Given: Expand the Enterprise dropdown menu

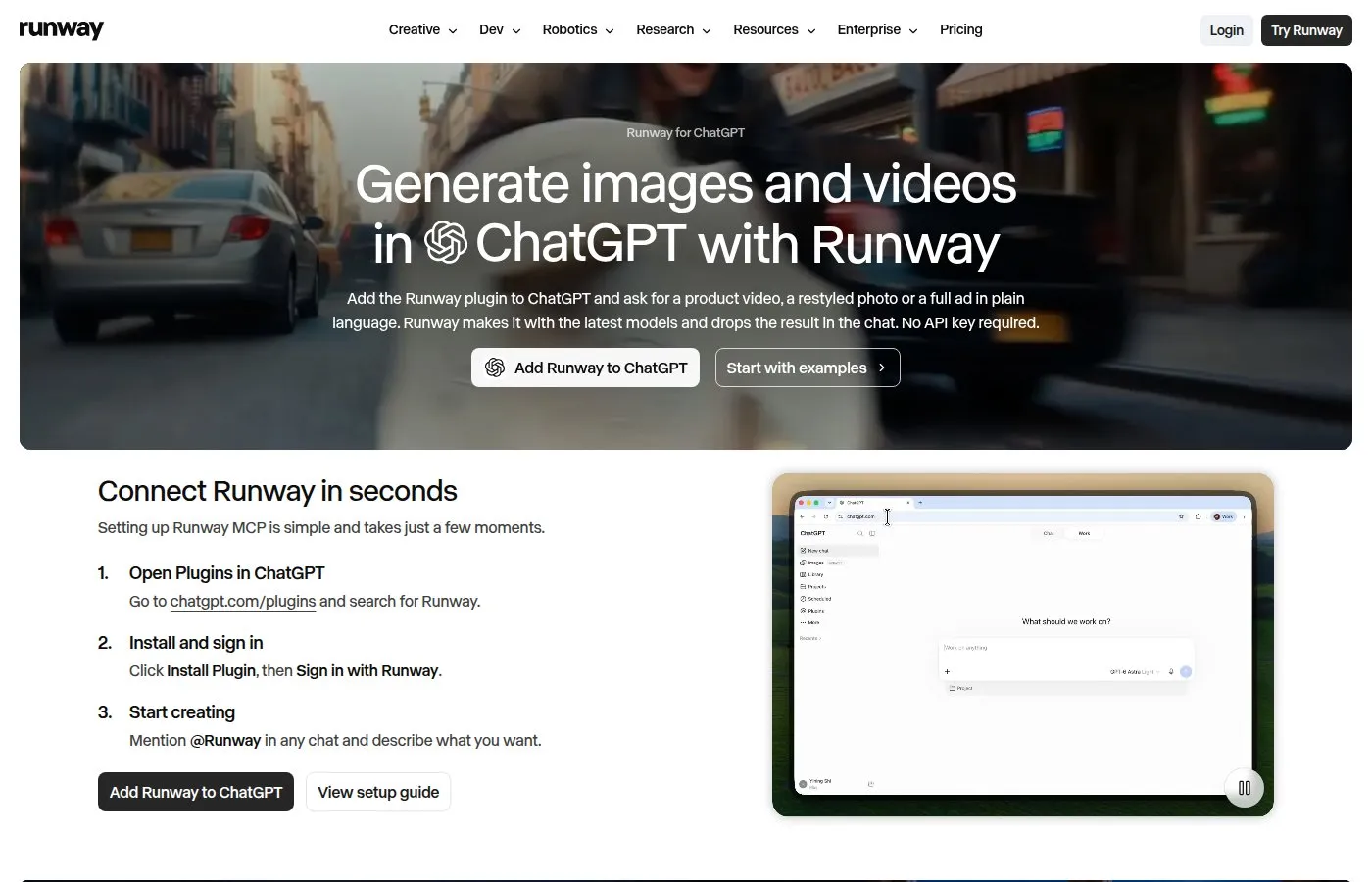Looking at the screenshot, I should (877, 29).
